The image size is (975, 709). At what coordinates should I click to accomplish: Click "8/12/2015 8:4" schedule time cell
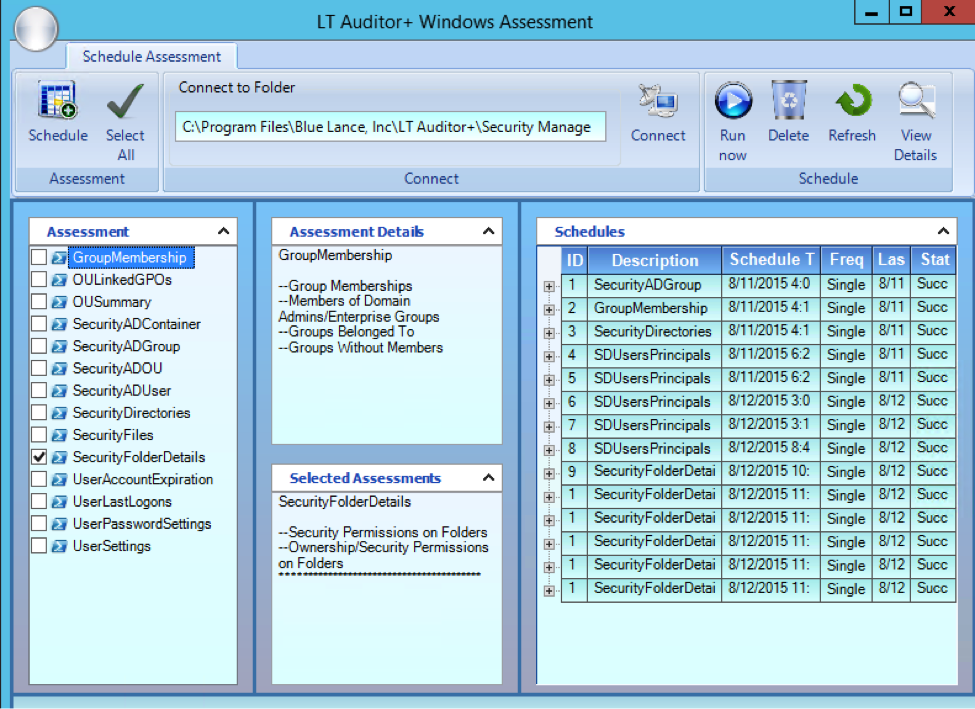coord(771,448)
